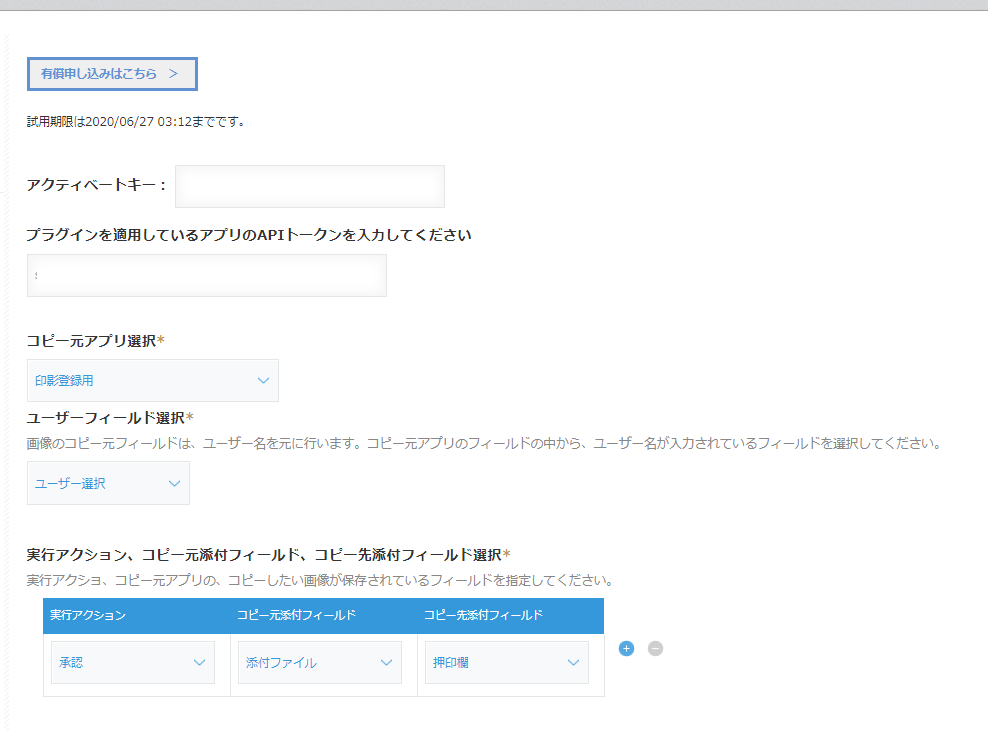
Task: Select the コピー先添付フィールド column header
Action: [x=483, y=615]
